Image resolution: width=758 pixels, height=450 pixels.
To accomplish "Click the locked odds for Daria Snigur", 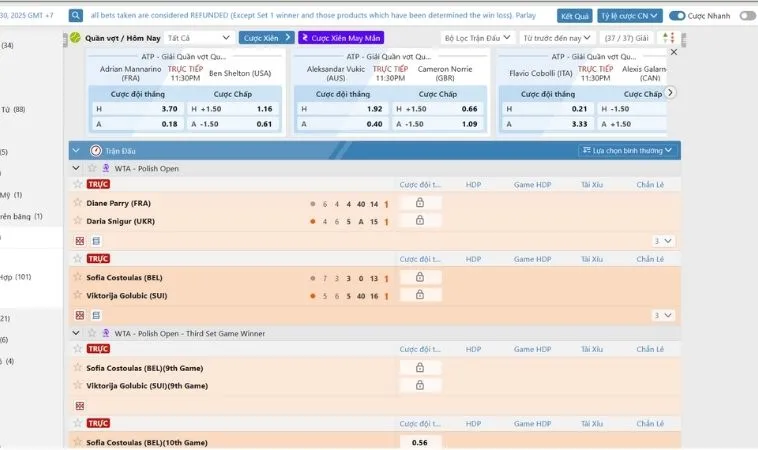I will pyautogui.click(x=419, y=221).
